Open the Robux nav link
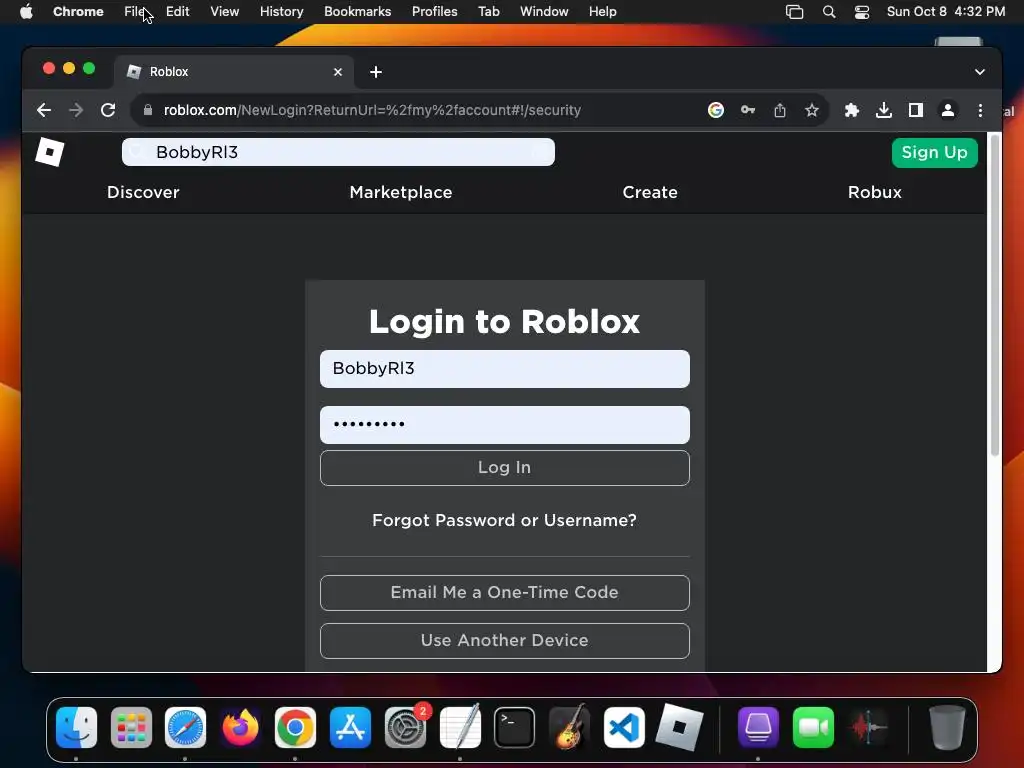The image size is (1024, 768). (874, 192)
